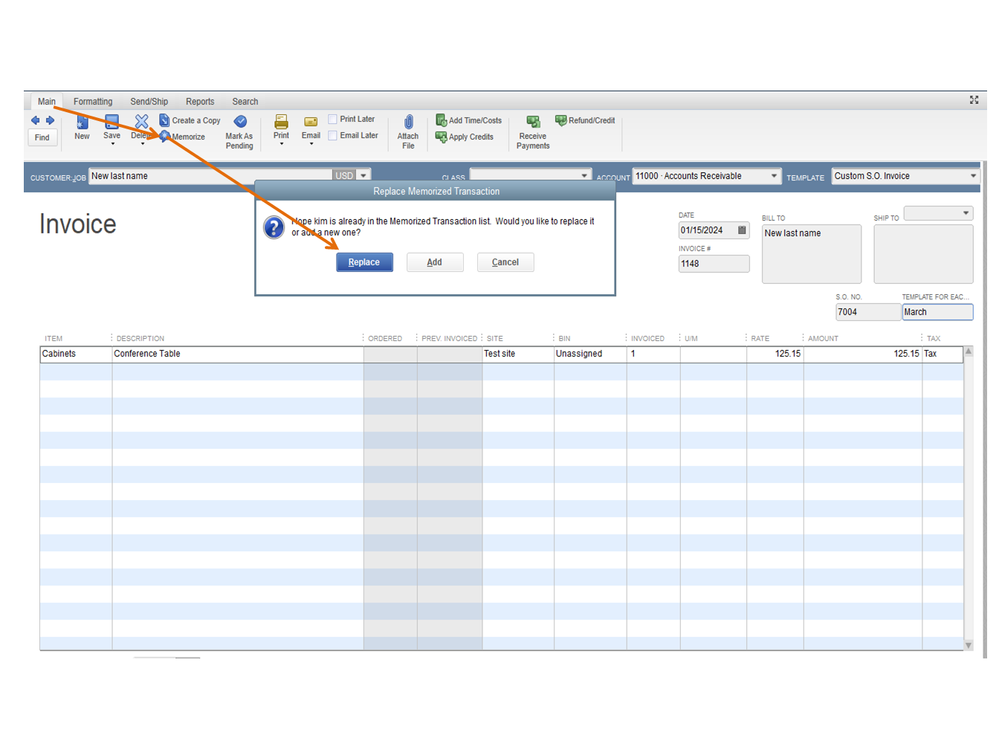The height and width of the screenshot is (749, 999).
Task: Switch to the Formatting tab
Action: point(92,101)
